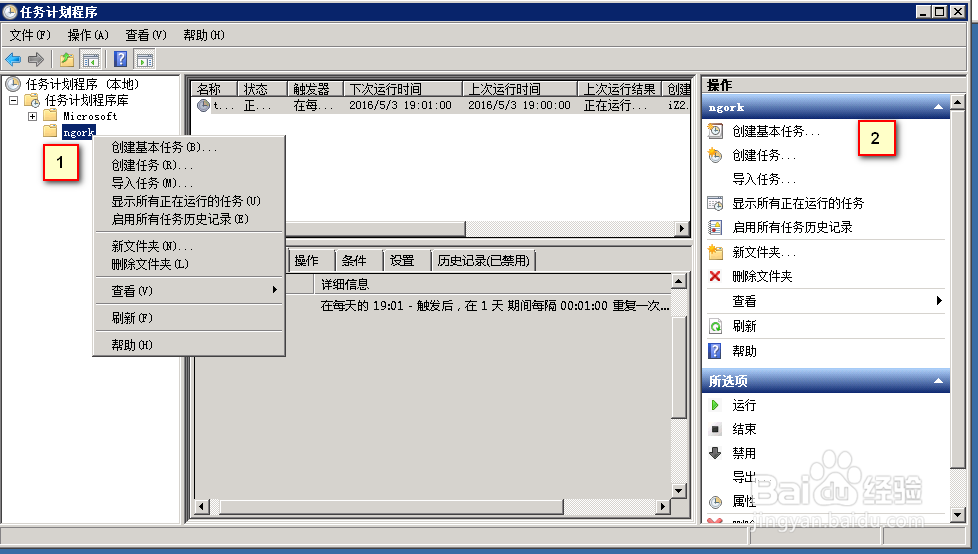Image resolution: width=978 pixels, height=554 pixels.
Task: Click 导入任务 in Actions pane
Action: tap(764, 180)
